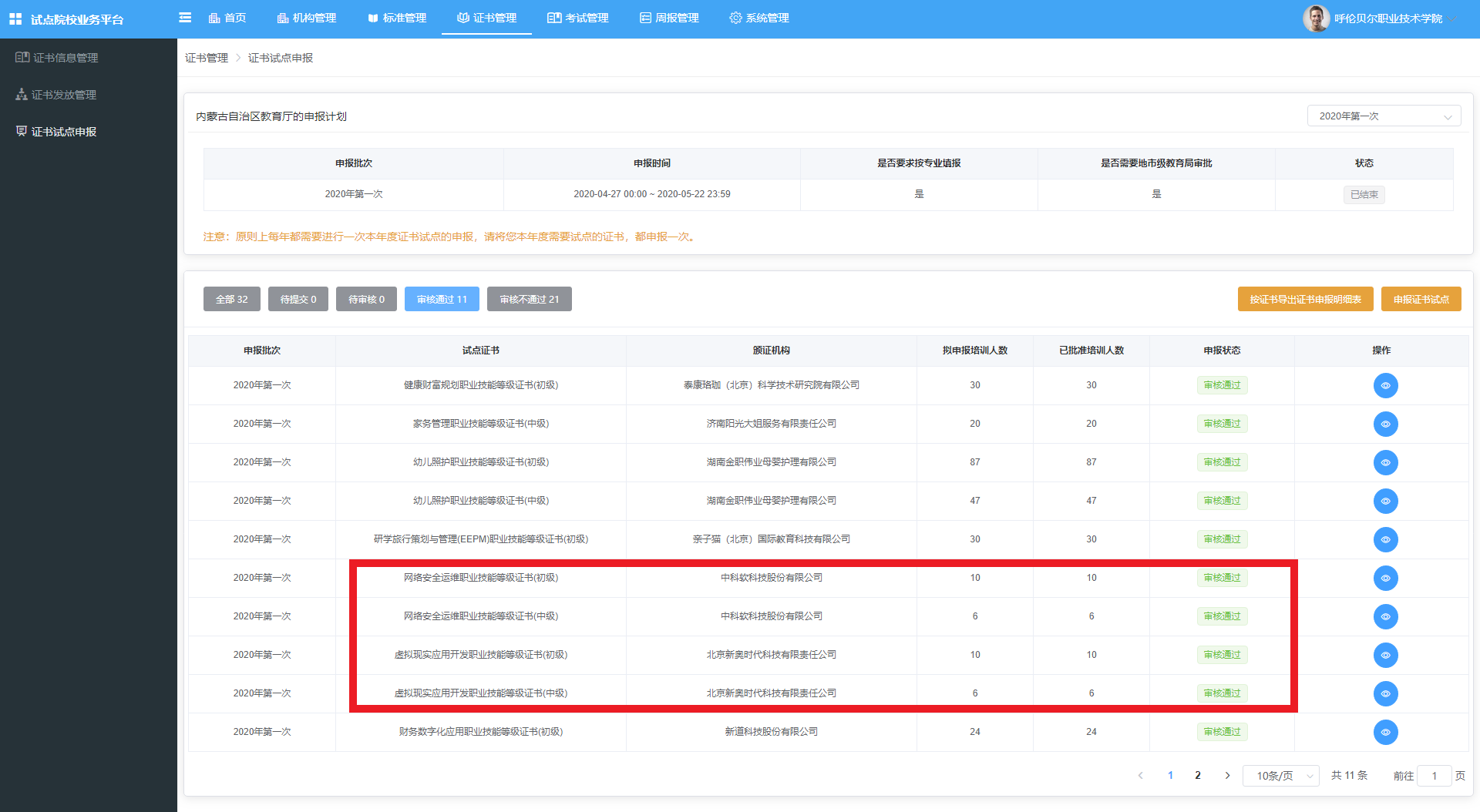View details of 健康财富规划 certificate row

[1385, 385]
